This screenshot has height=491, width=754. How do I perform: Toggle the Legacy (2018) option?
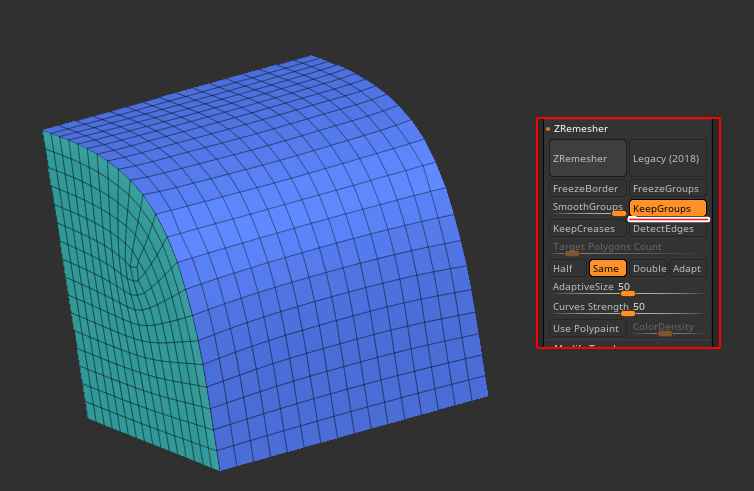coord(666,158)
